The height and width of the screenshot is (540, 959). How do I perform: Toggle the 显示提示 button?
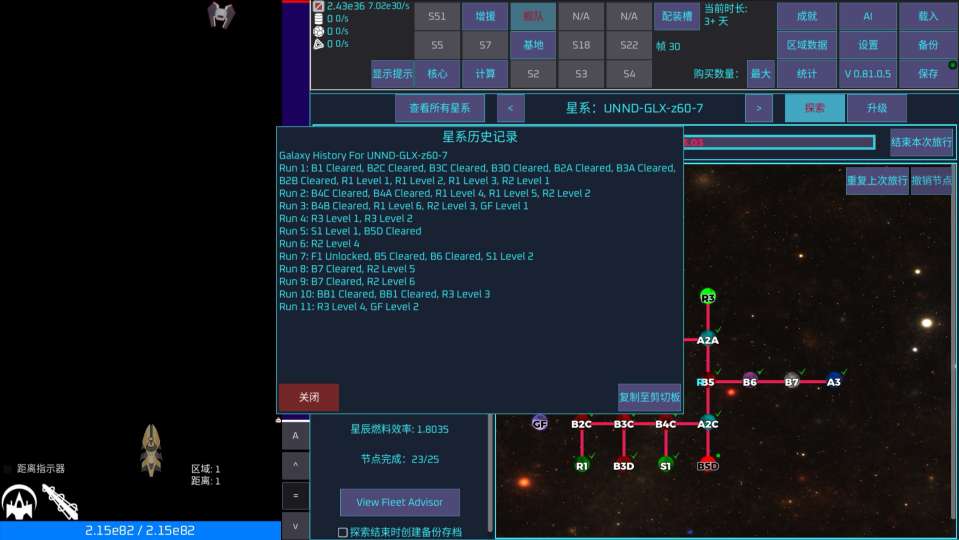392,74
